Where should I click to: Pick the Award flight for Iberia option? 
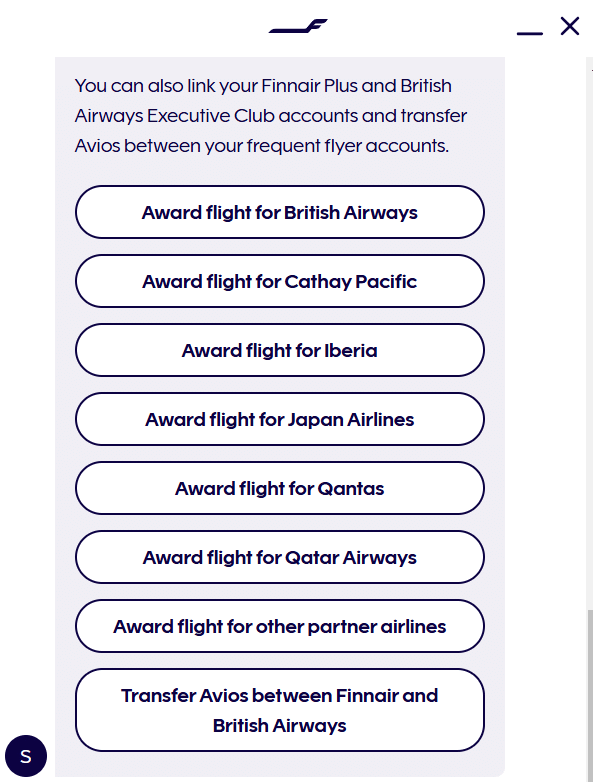tap(280, 350)
